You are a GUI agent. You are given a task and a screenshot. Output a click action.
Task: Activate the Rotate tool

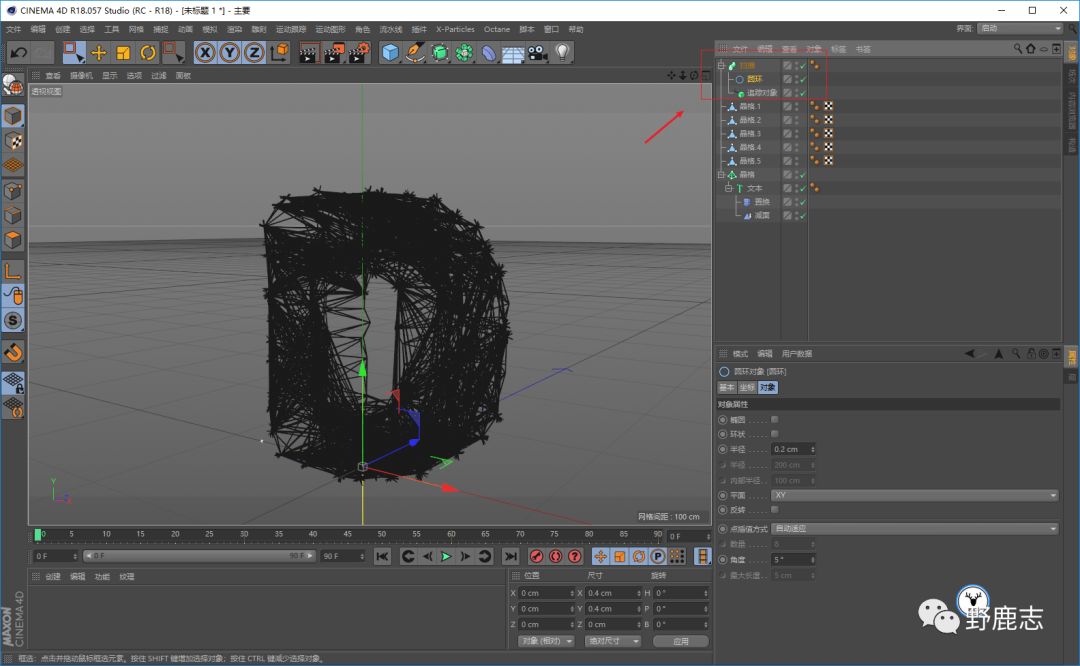(x=148, y=52)
